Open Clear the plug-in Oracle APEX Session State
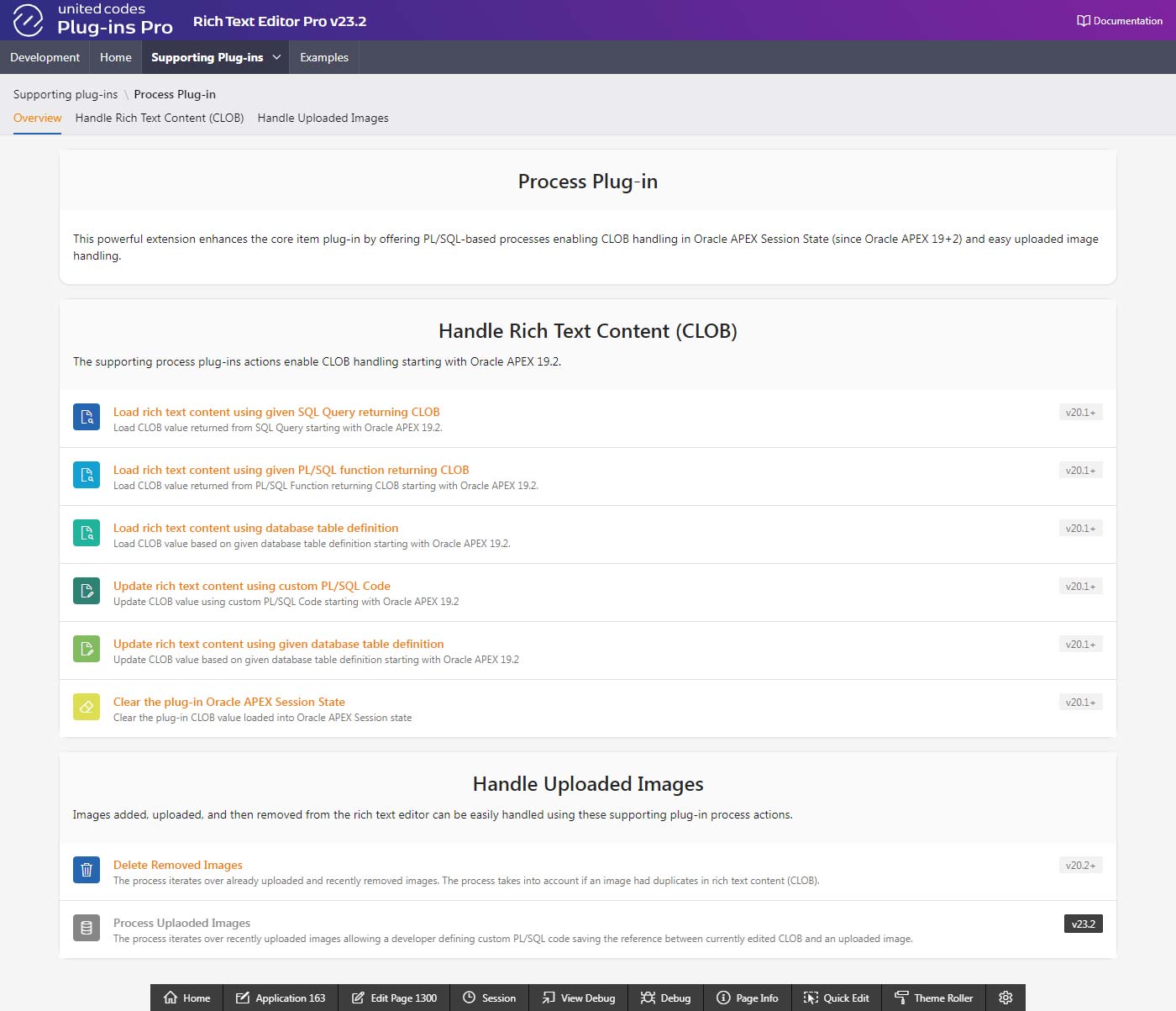The height and width of the screenshot is (1011, 1176). coord(229,702)
